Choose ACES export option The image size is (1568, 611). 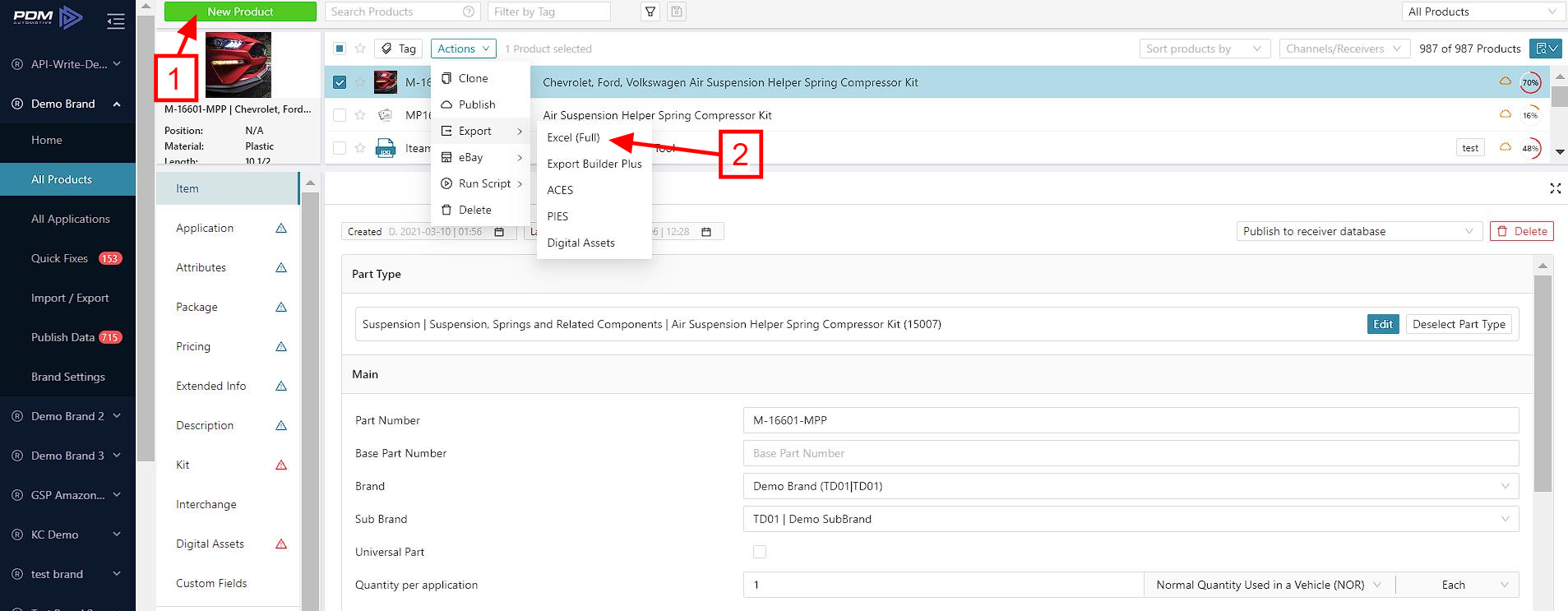[594, 190]
